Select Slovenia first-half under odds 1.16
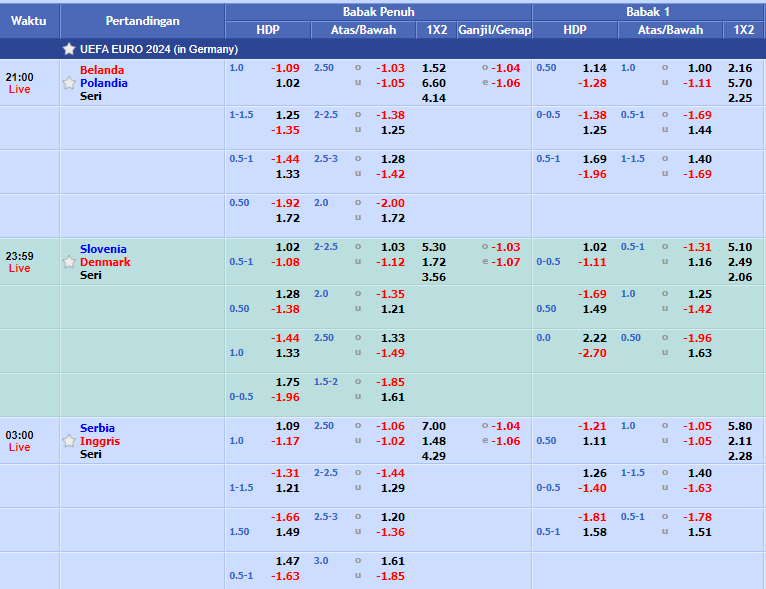The image size is (766, 589). 700,262
